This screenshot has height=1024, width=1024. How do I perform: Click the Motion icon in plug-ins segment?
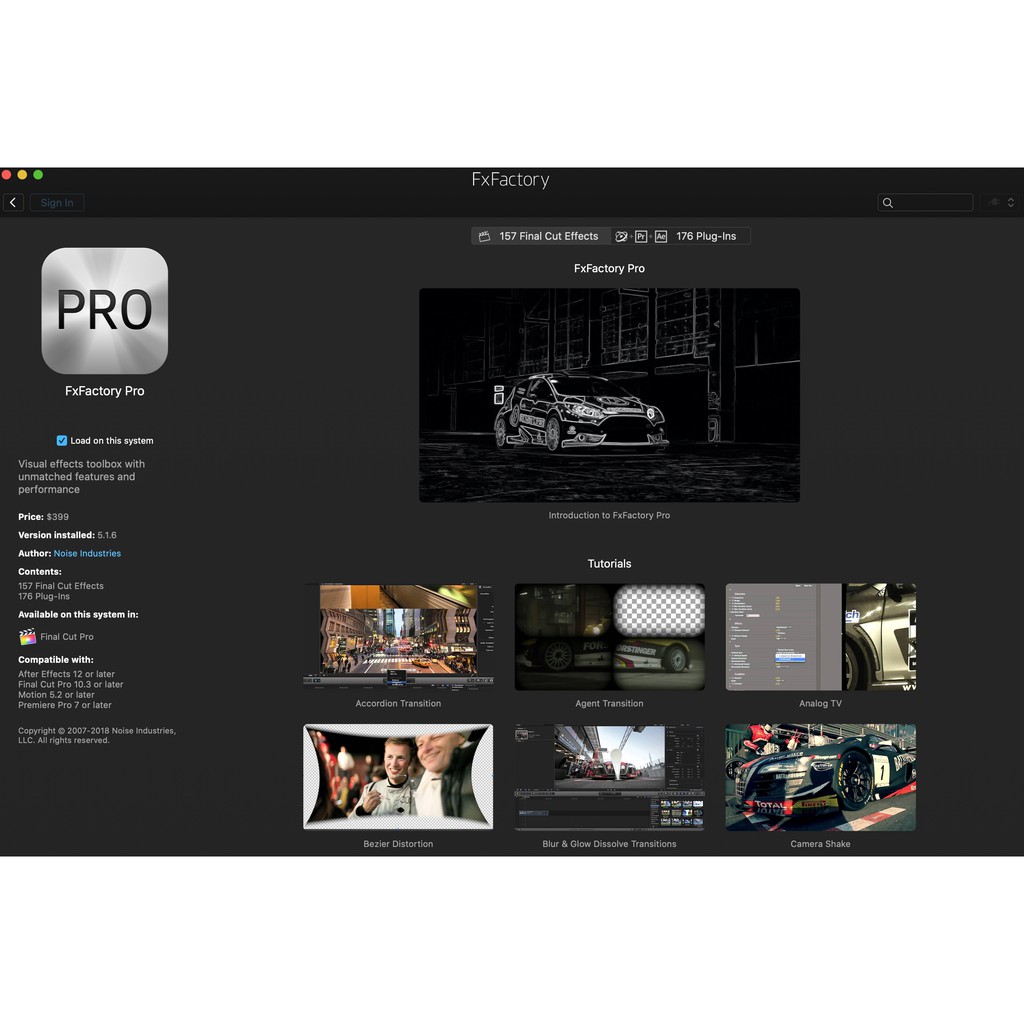[x=622, y=237]
